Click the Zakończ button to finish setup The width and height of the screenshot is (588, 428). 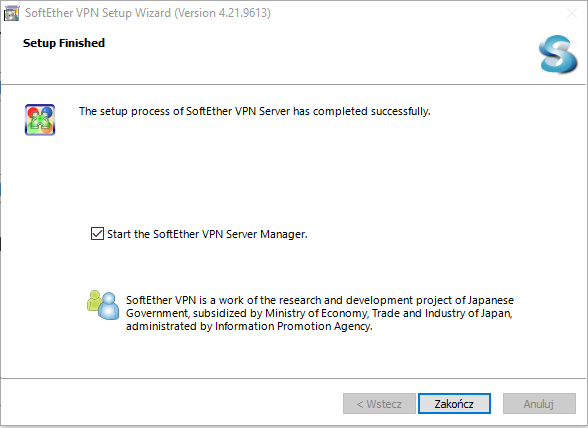click(454, 404)
